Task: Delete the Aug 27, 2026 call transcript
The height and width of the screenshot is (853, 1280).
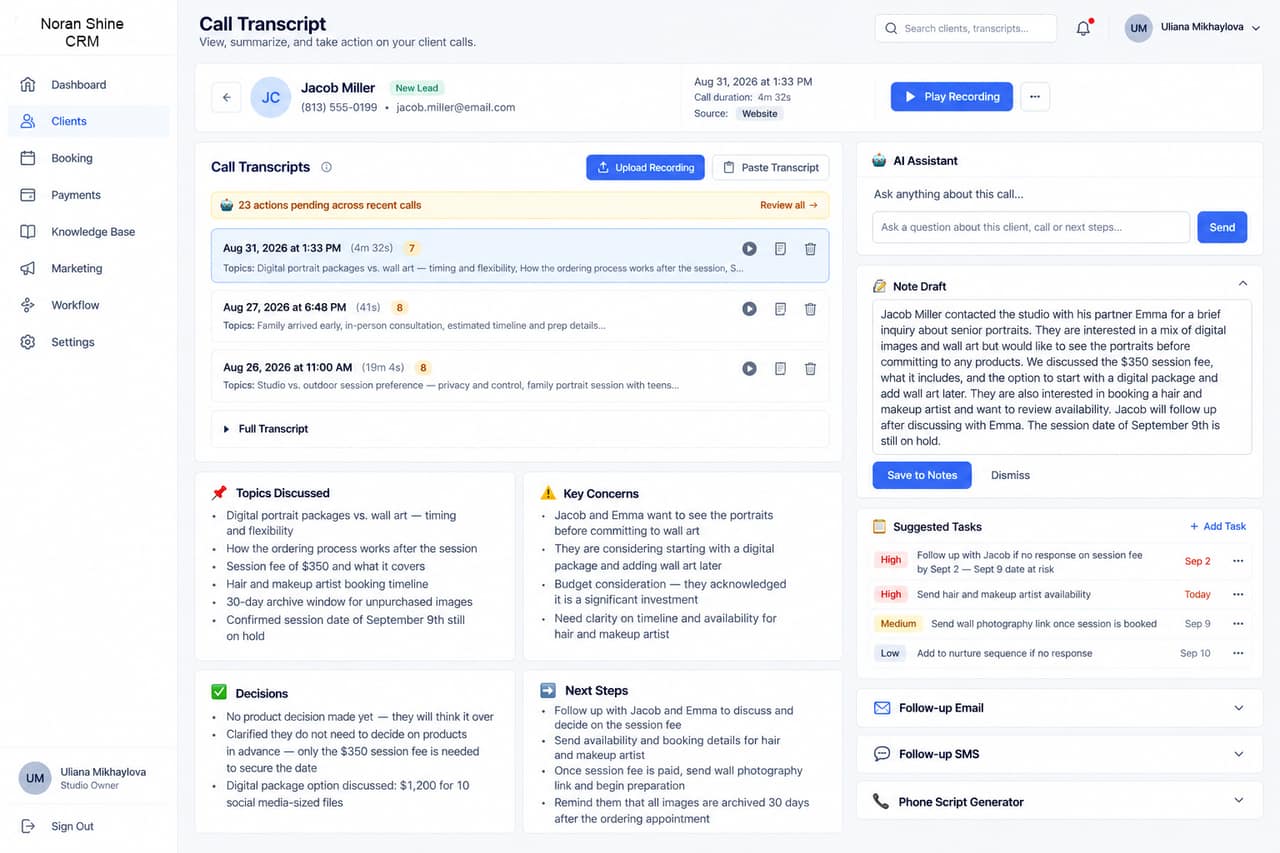Action: coord(810,309)
